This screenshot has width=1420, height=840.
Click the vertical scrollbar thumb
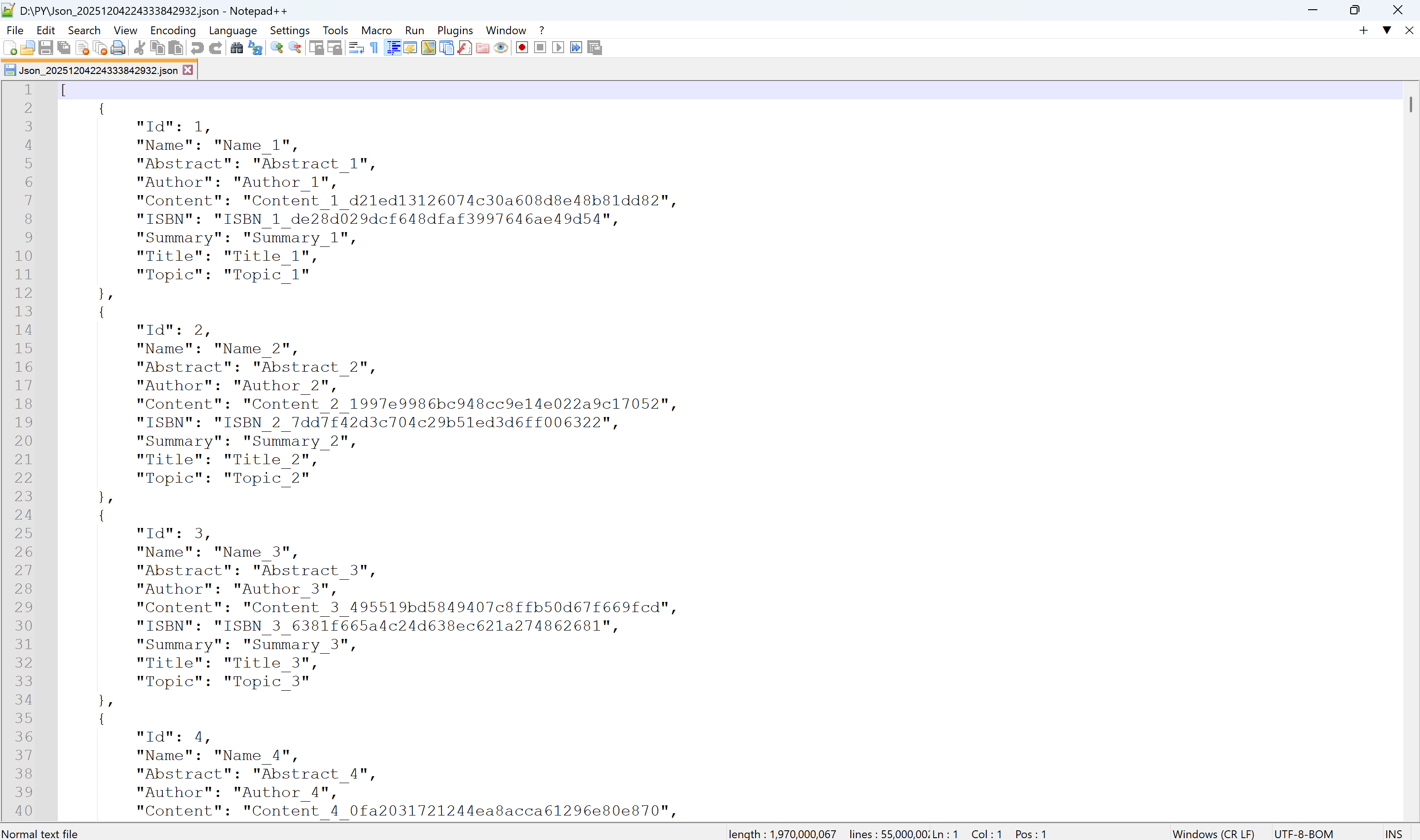click(1410, 104)
